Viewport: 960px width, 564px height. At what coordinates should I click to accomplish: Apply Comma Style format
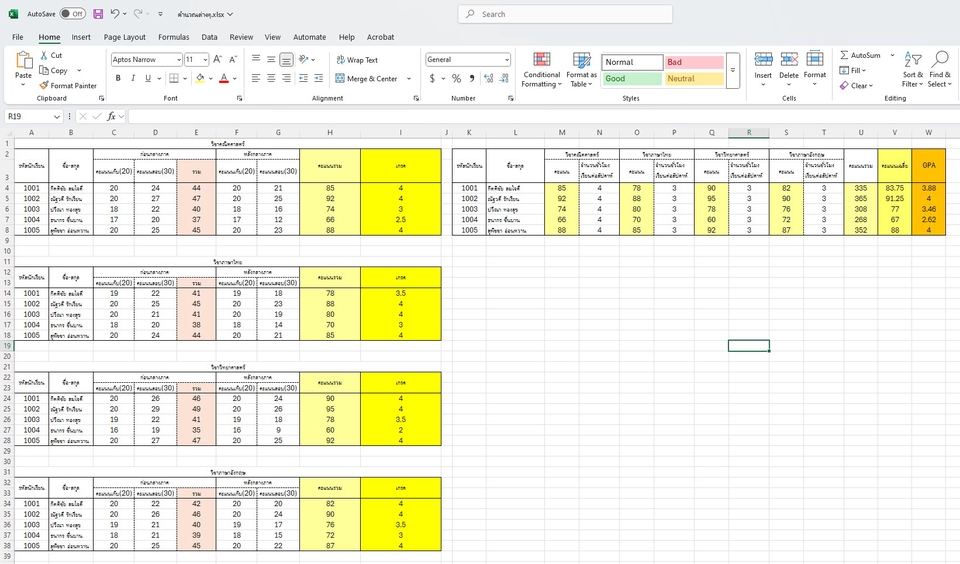click(471, 78)
